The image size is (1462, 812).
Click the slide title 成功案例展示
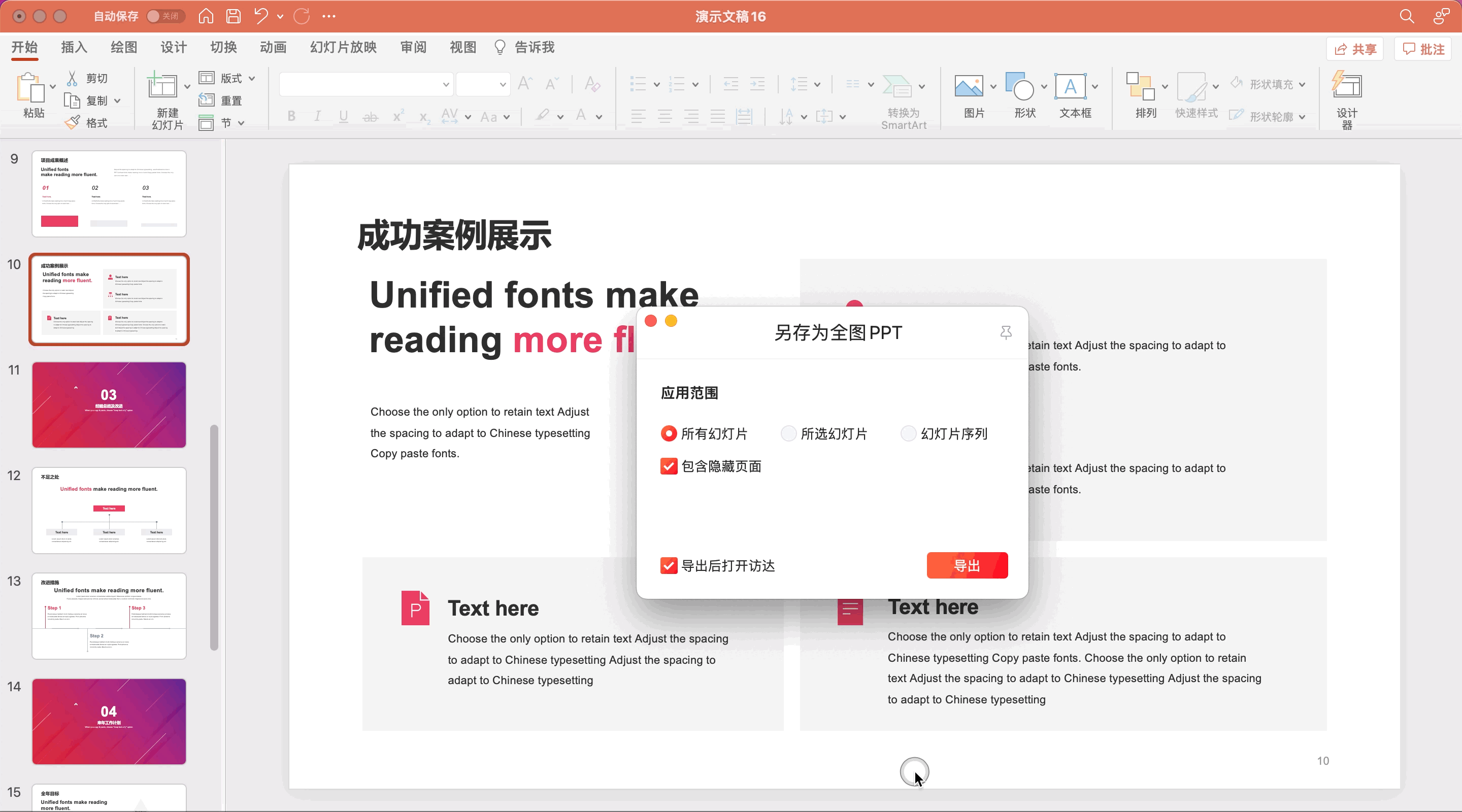pos(454,235)
